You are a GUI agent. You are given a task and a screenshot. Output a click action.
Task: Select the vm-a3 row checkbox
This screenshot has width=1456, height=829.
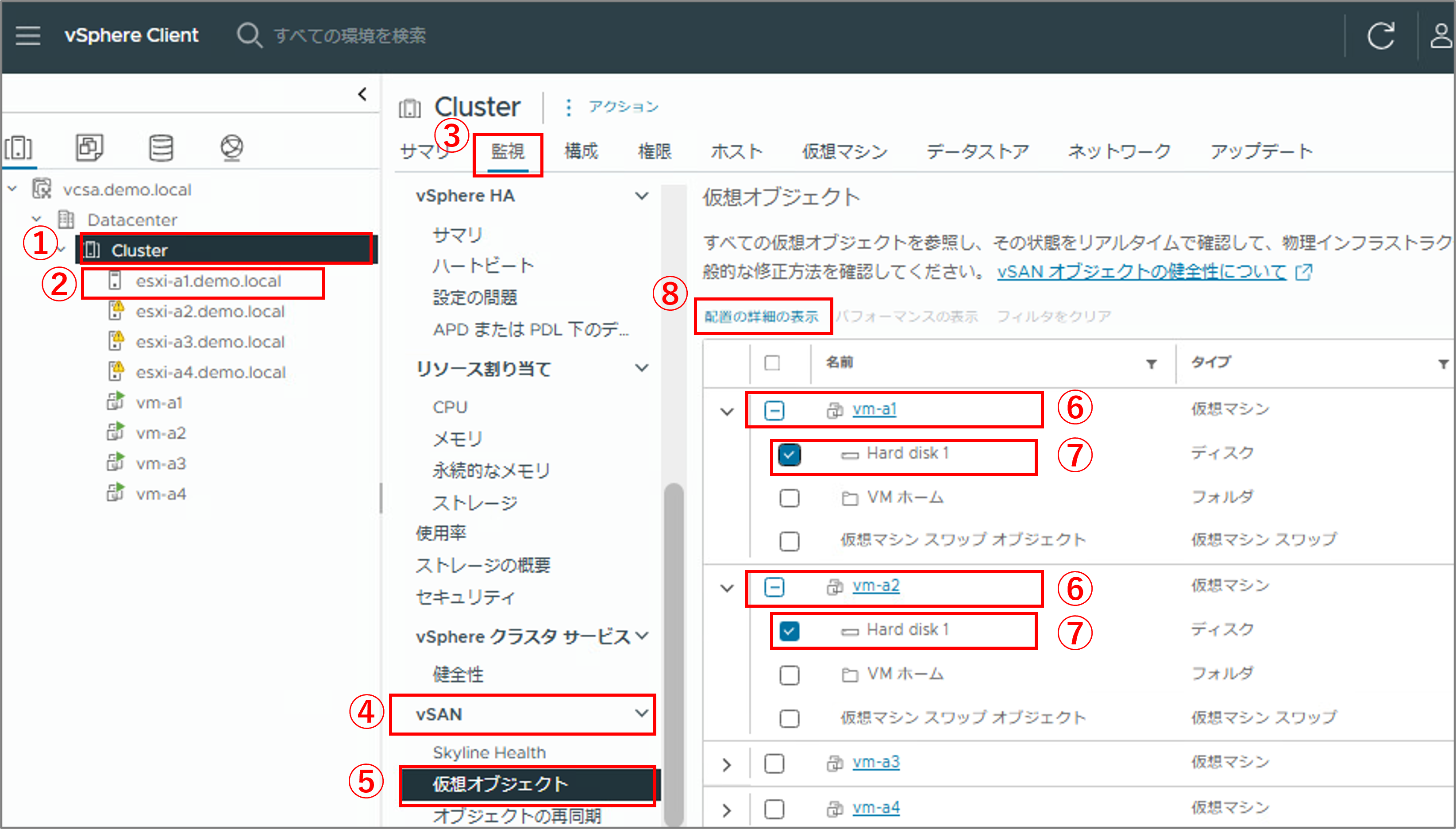click(x=774, y=763)
